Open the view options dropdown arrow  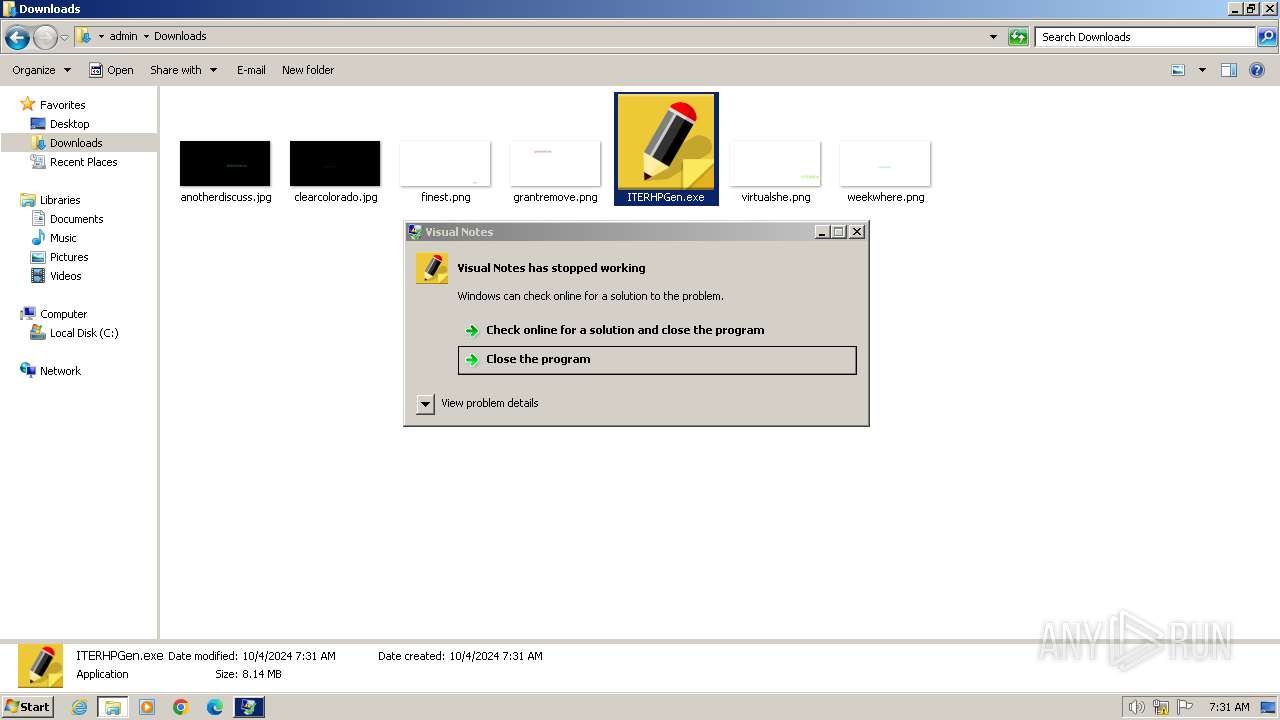point(1202,70)
